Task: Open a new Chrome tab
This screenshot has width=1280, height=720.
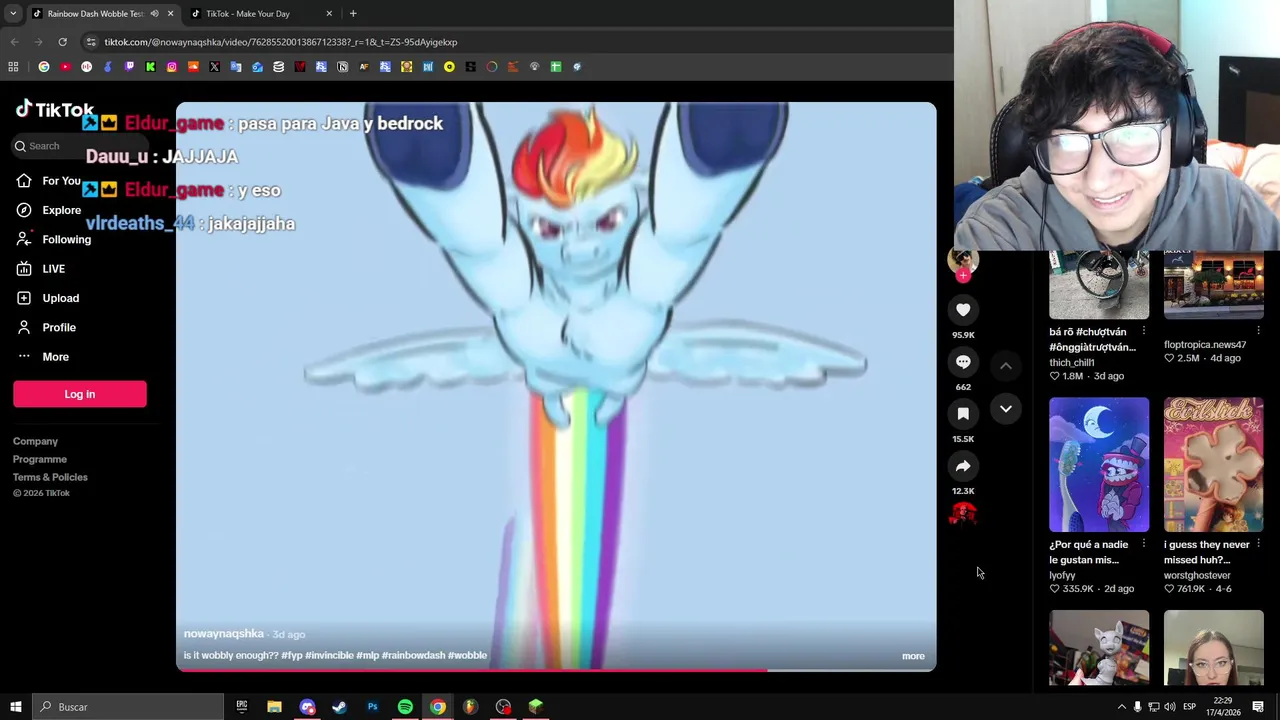Action: 353,14
